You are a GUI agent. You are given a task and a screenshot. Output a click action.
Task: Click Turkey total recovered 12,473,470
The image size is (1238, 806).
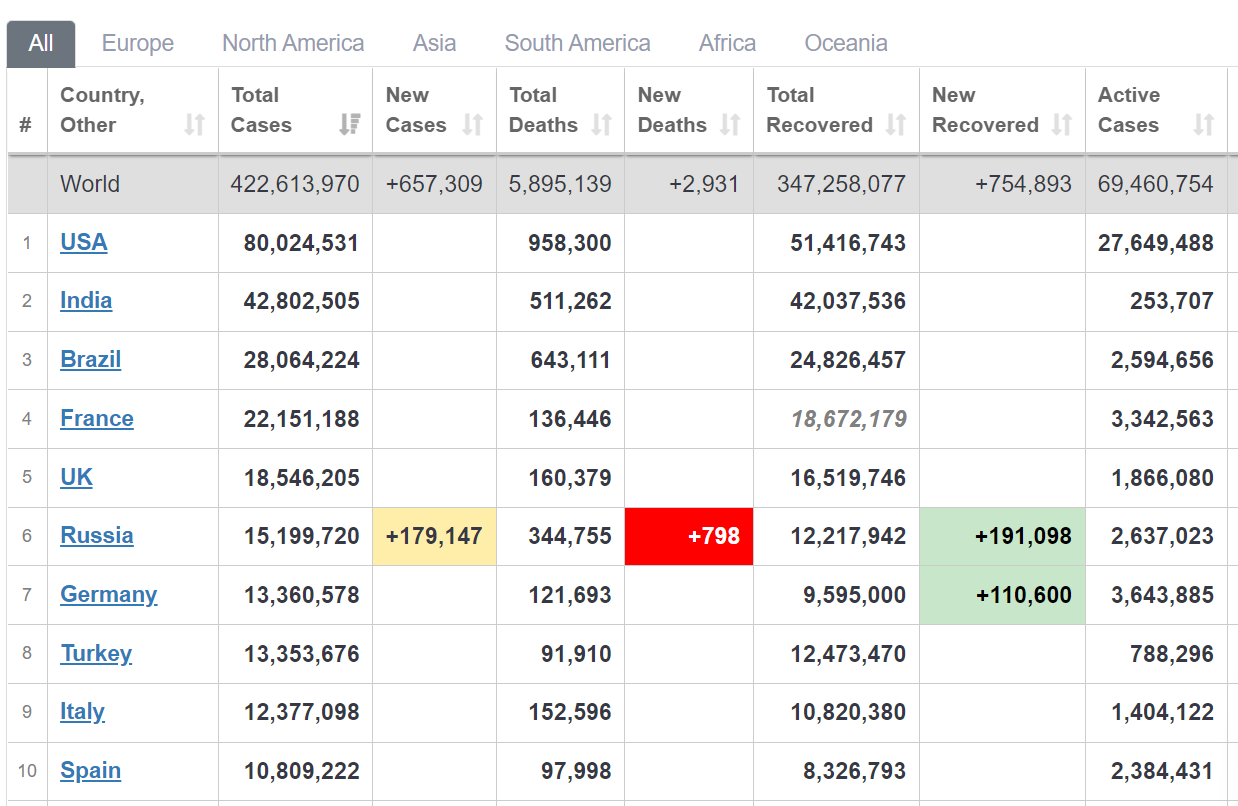[848, 654]
